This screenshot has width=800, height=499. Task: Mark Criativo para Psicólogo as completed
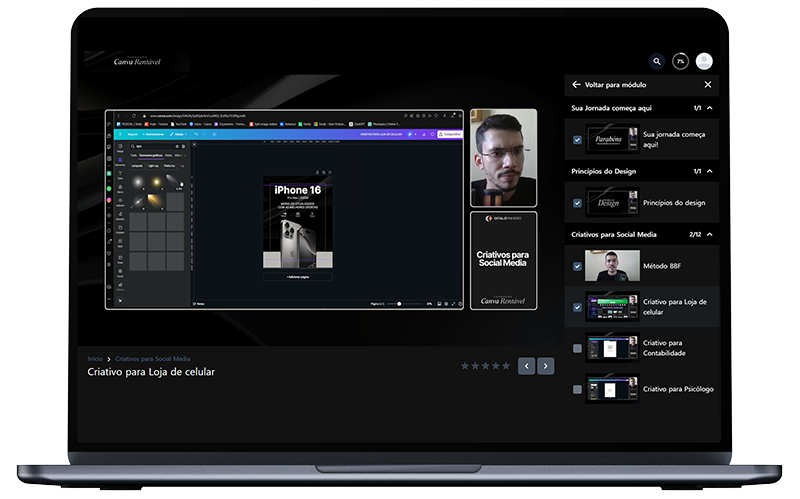tap(578, 389)
